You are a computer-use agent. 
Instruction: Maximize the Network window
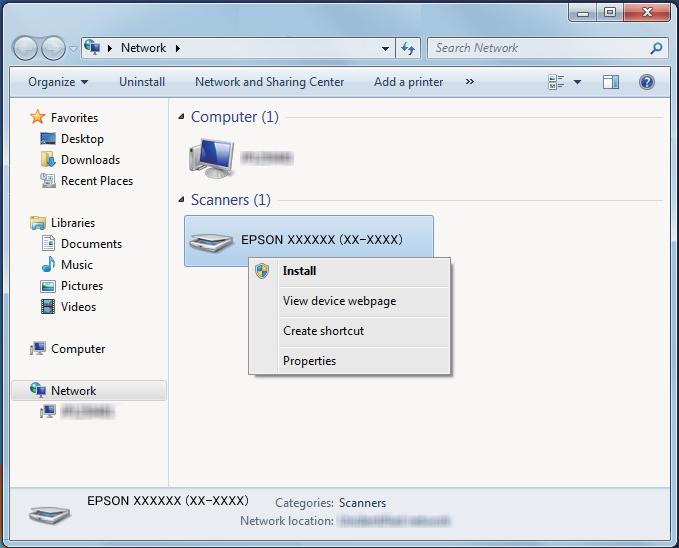[610, 13]
